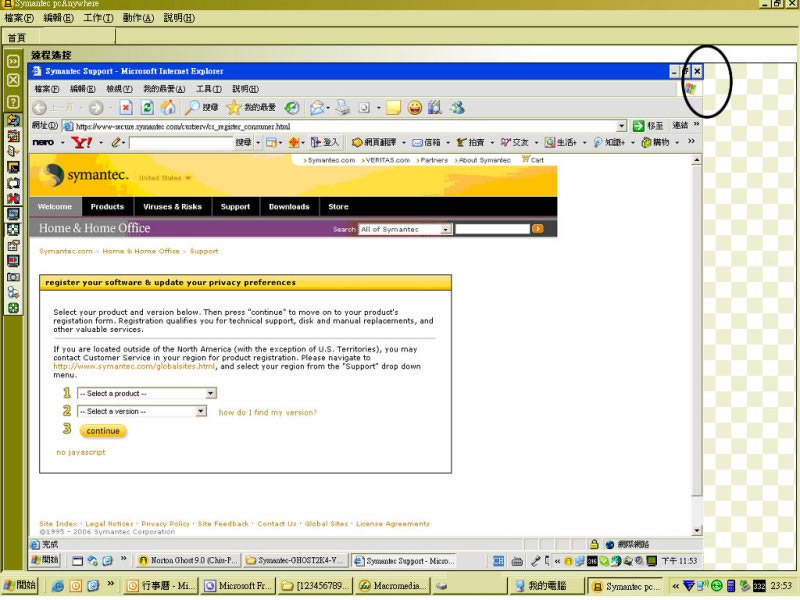The height and width of the screenshot is (600, 800).
Task: Open Macromedia local taskbar button
Action: tap(393, 586)
